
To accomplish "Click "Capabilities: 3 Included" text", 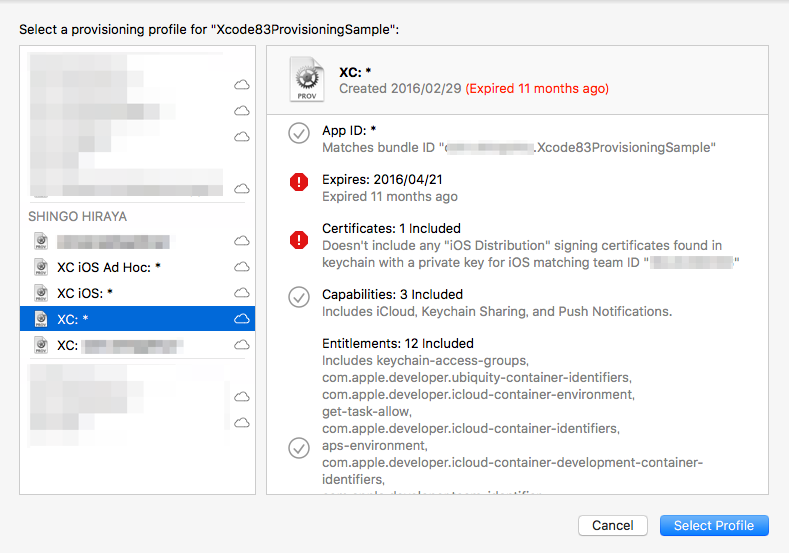I will [392, 294].
